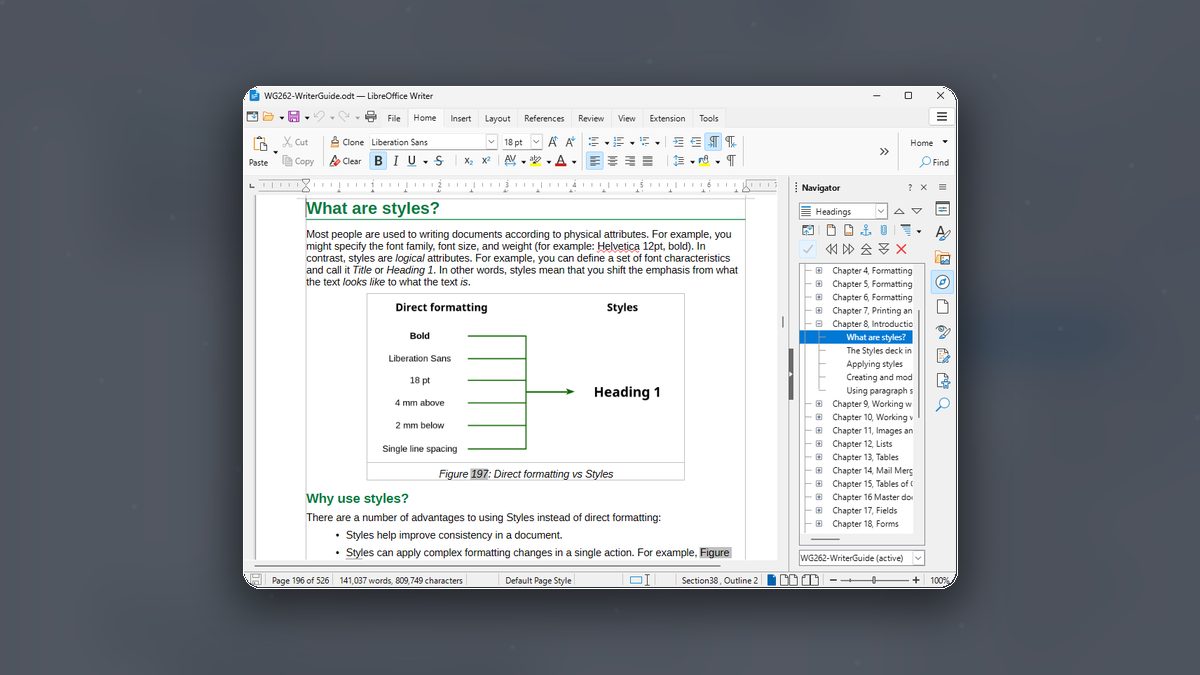Open the Properties deck in sidebar
The width and height of the screenshot is (1200, 675).
(x=942, y=208)
